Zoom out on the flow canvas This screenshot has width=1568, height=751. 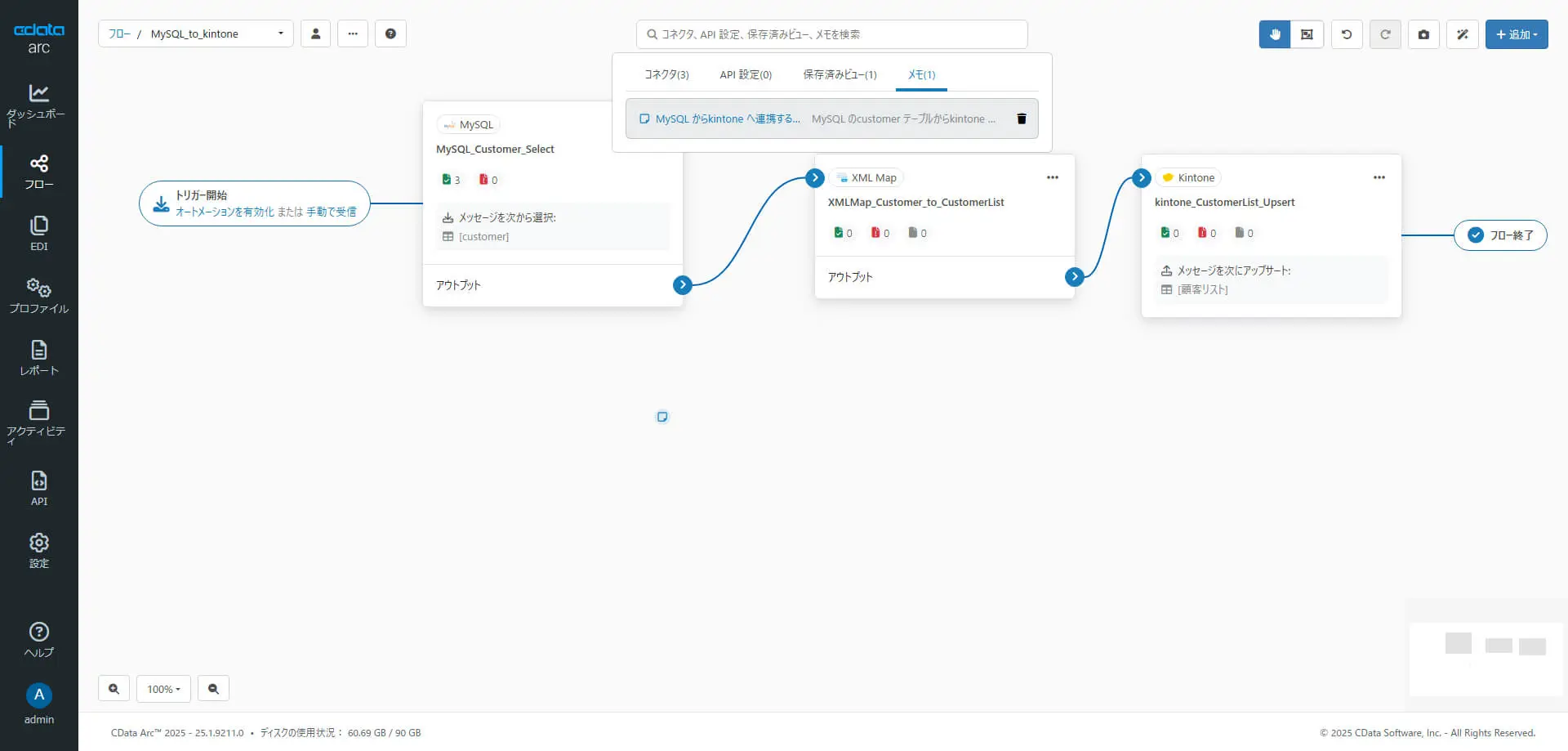tap(213, 689)
